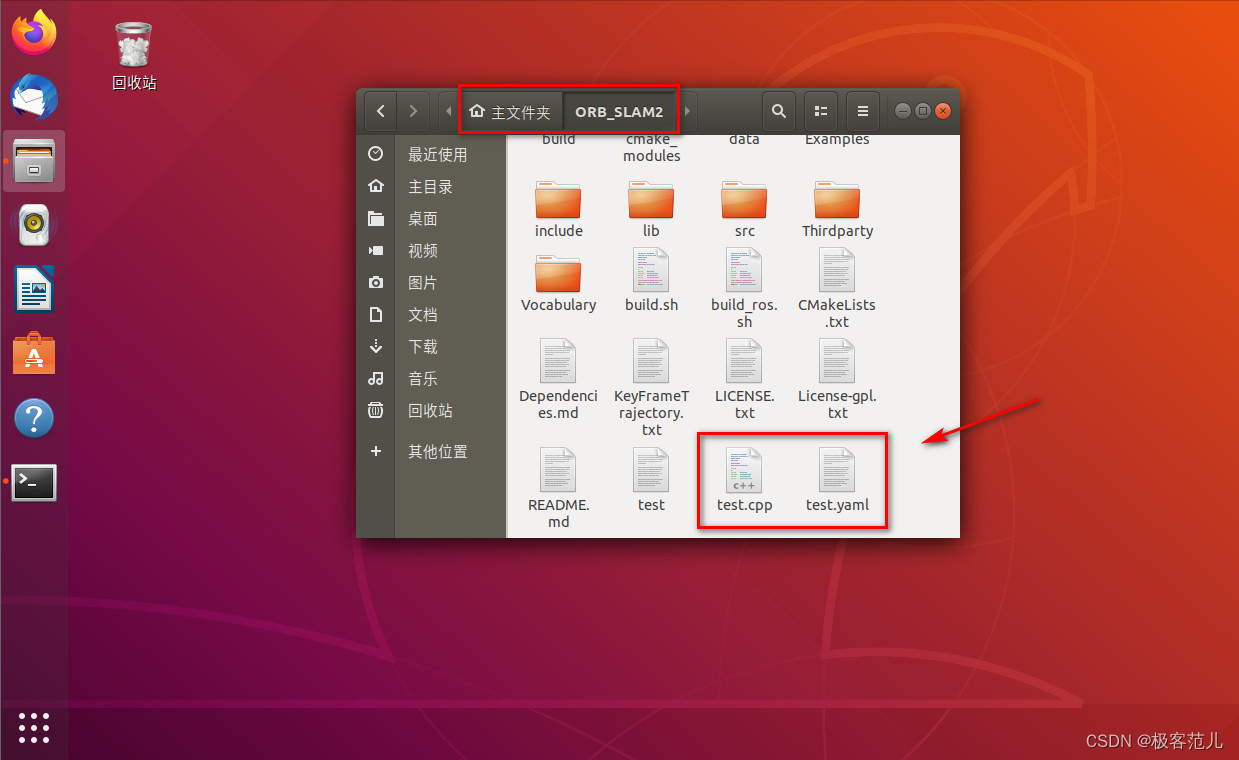Image resolution: width=1239 pixels, height=760 pixels.
Task: Select the KeyFrameTrajectory.txt file
Action: point(651,388)
